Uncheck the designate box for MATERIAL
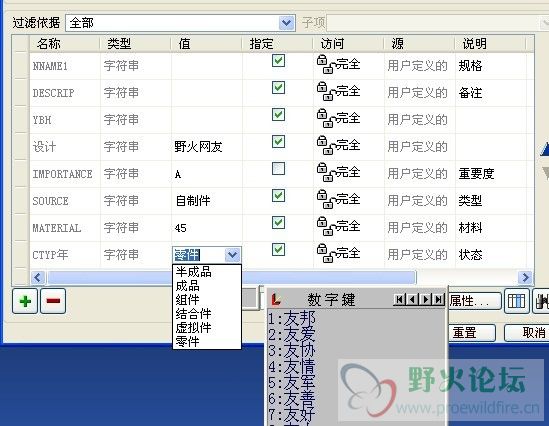 (278, 222)
